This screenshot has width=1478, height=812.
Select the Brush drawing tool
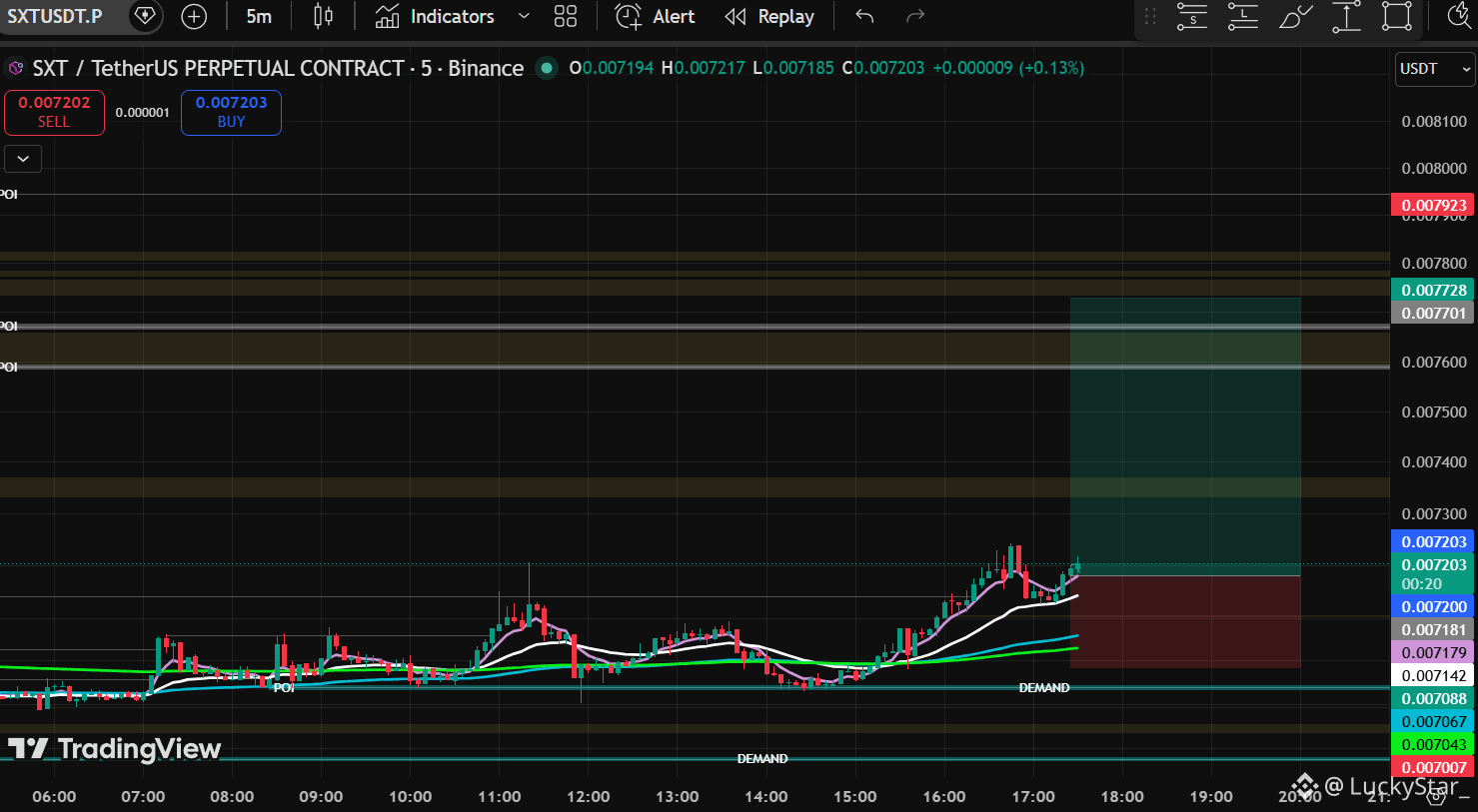click(1295, 16)
